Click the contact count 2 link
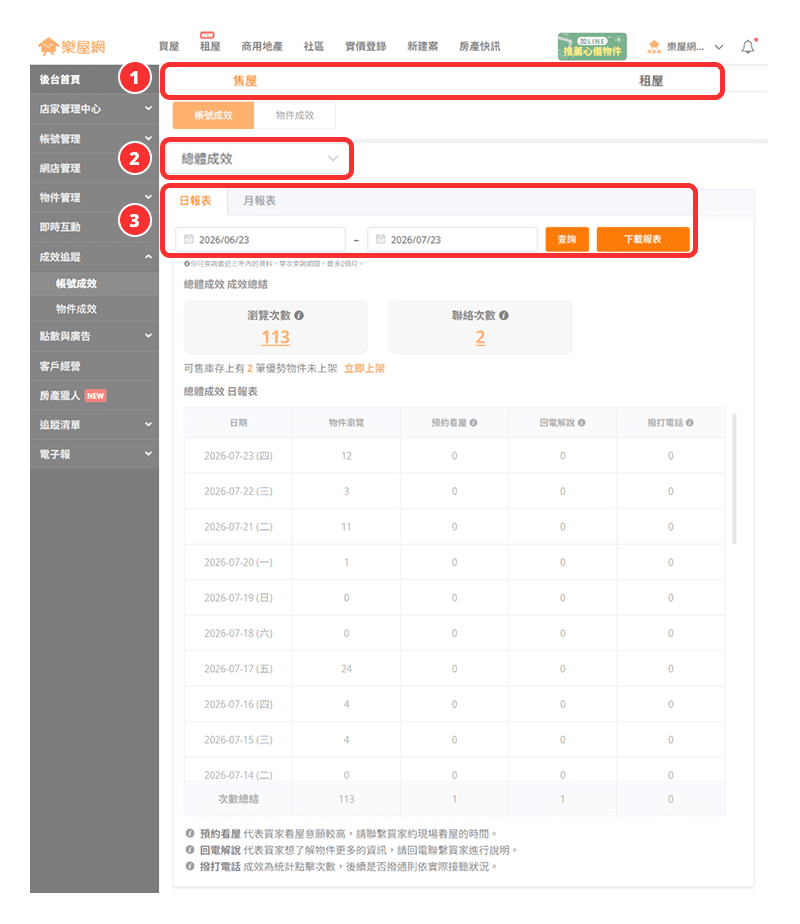This screenshot has height=924, width=800. coord(480,337)
